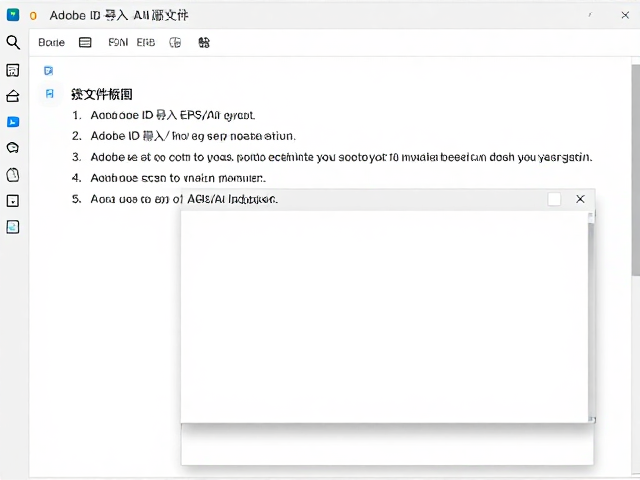Click the blue bookmark icon beside heading

coord(50,94)
